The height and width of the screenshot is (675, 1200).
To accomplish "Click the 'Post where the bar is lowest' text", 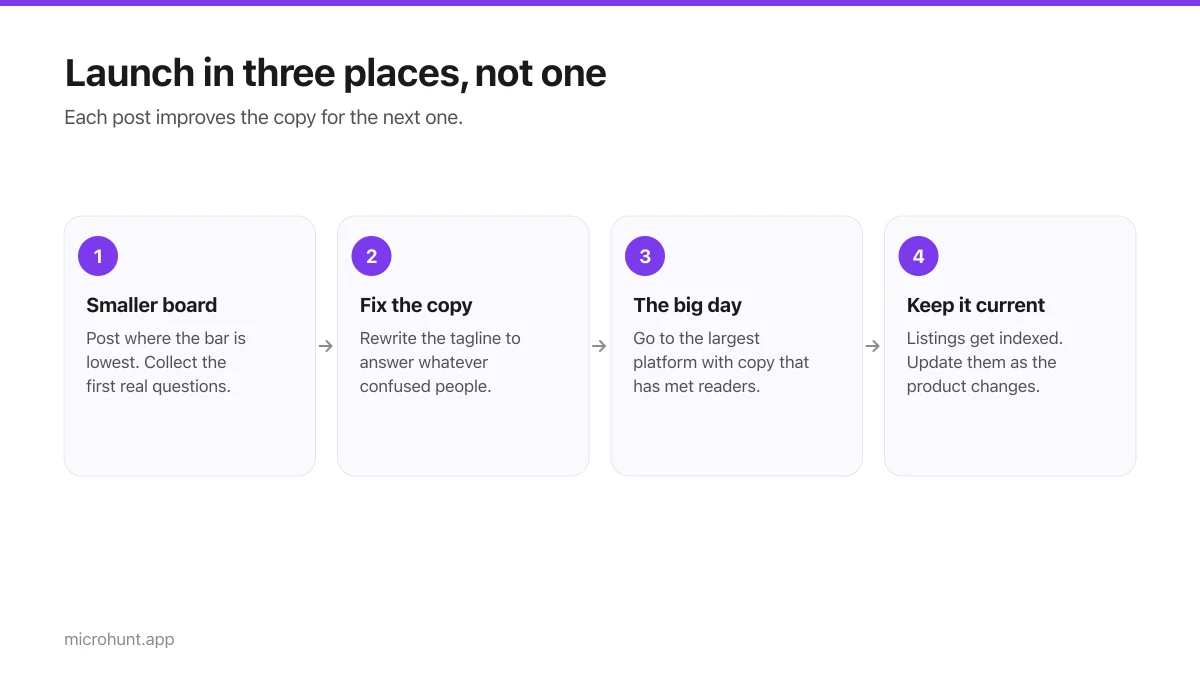I will [166, 362].
